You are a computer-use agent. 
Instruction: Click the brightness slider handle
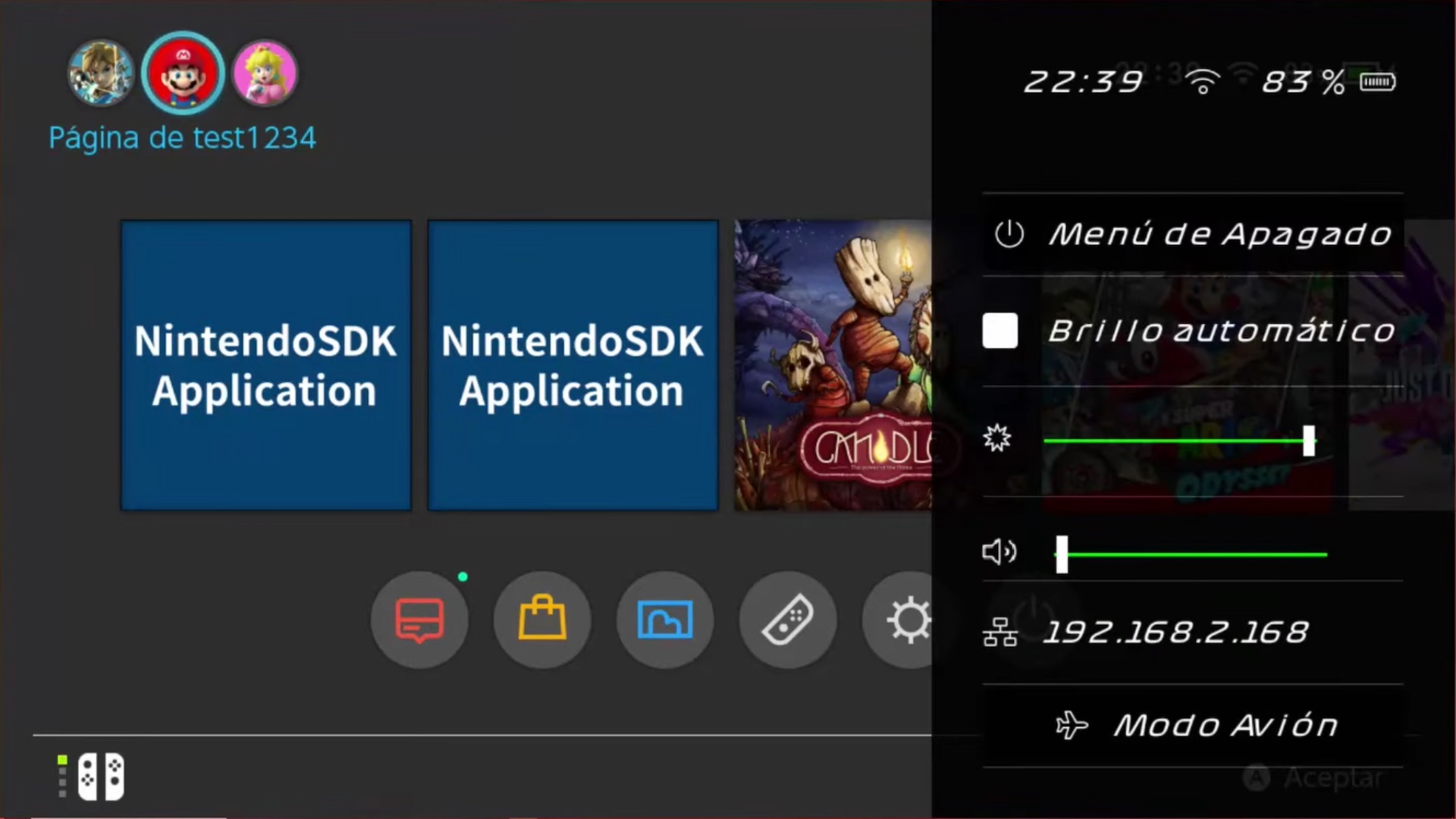coord(1308,441)
